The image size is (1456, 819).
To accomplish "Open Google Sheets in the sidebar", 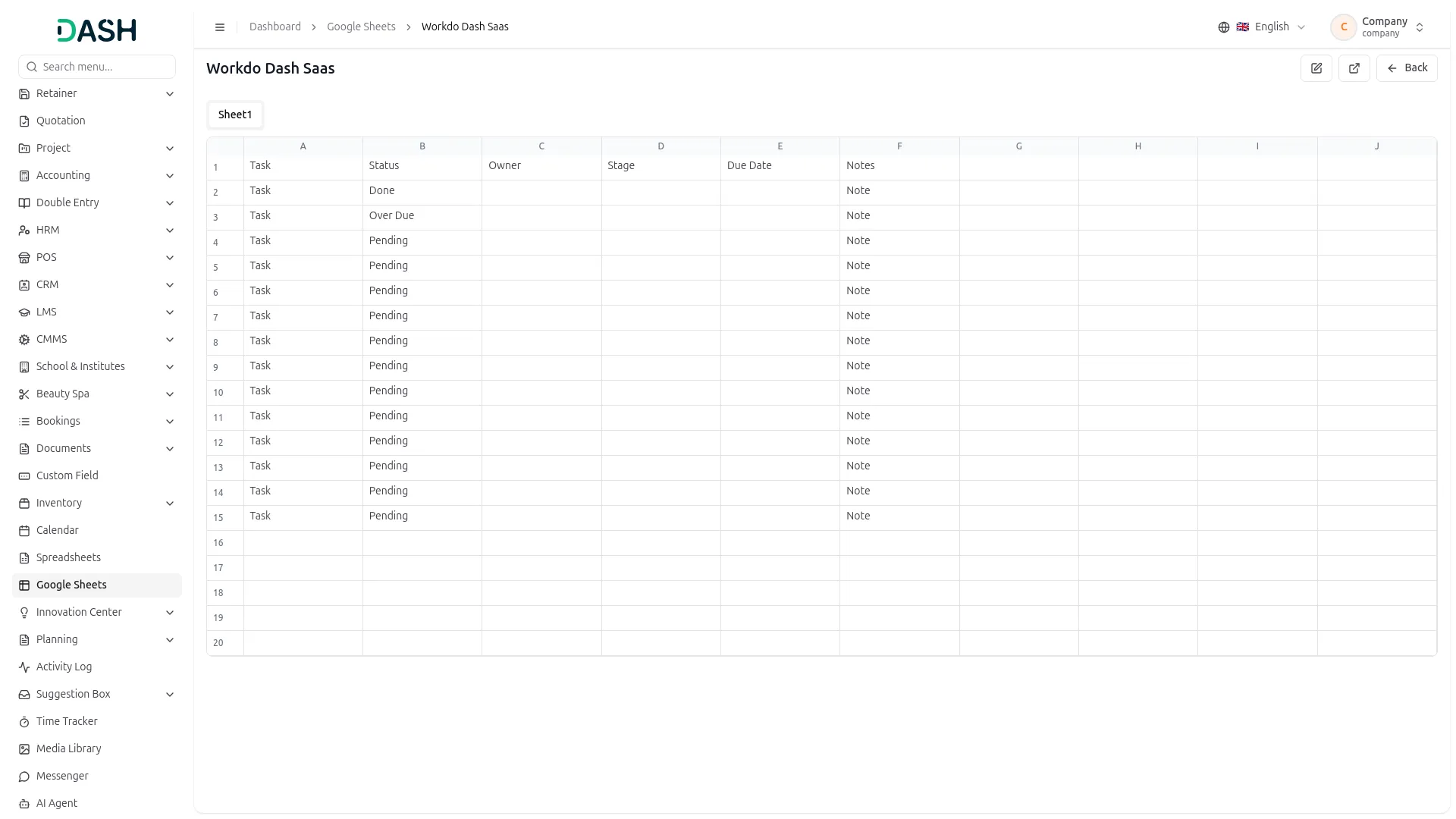I will point(97,585).
